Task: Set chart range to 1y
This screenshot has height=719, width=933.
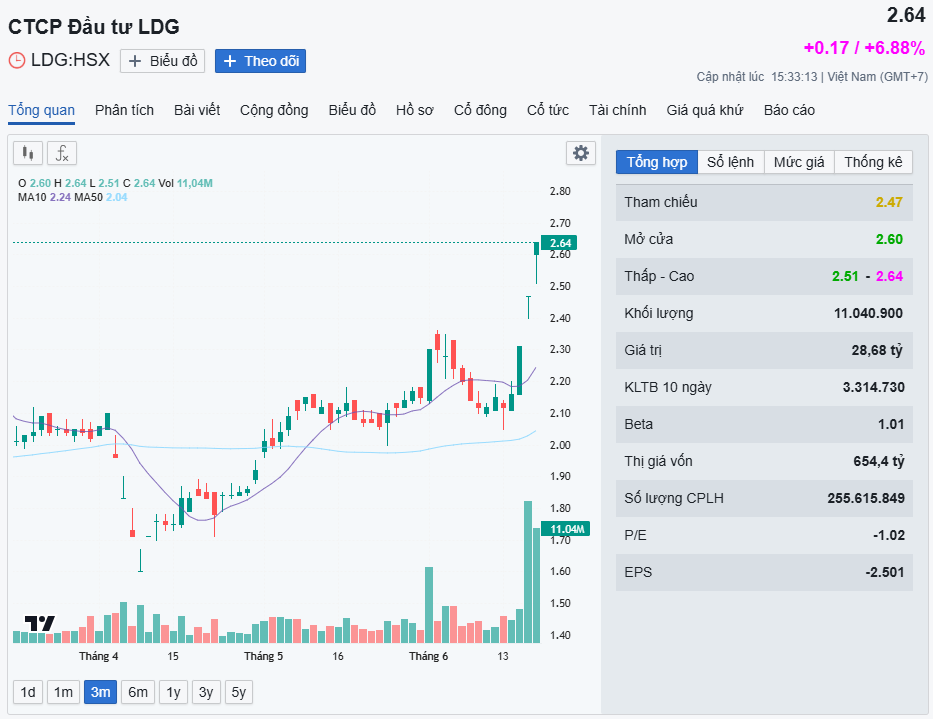Action: point(173,692)
